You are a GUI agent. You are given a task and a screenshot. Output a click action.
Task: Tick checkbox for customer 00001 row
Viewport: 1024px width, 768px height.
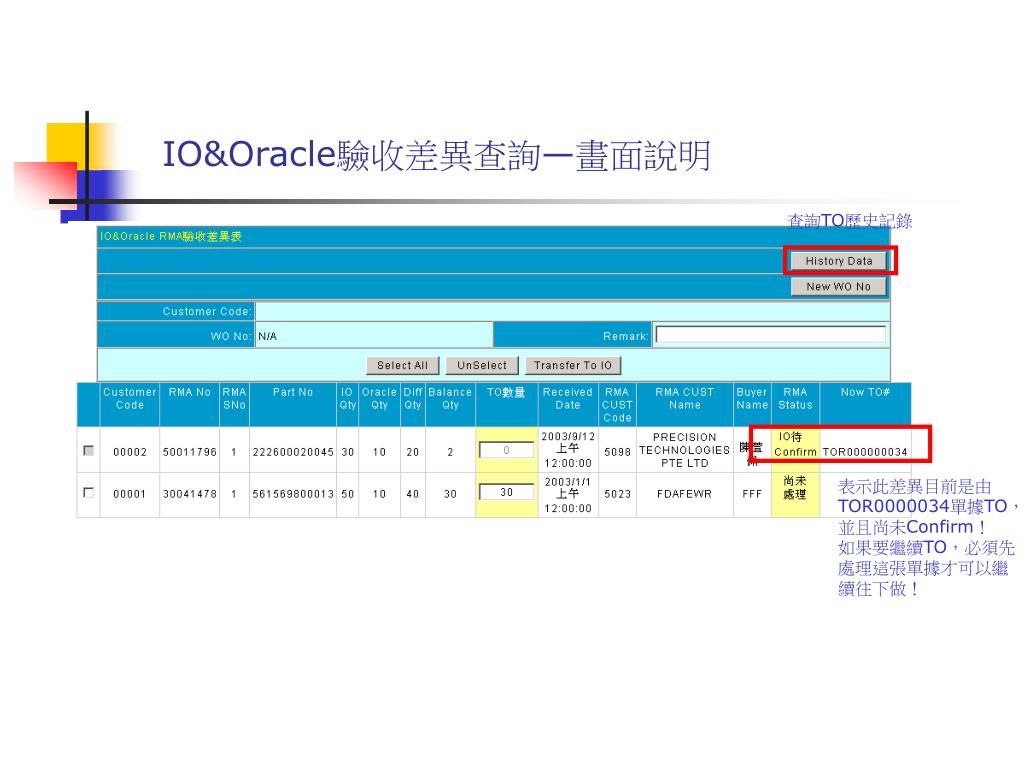pos(88,492)
